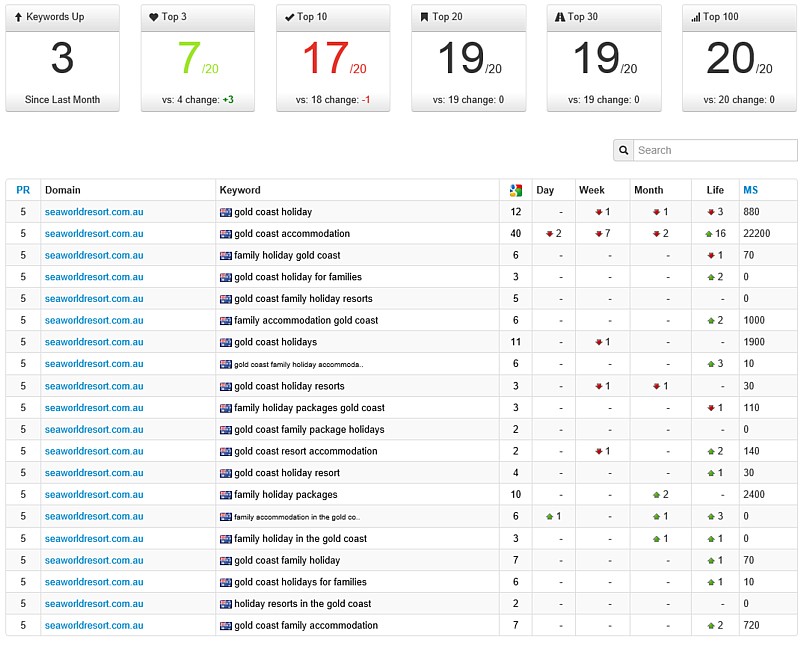Click the Month column header
Image resolution: width=800 pixels, height=646 pixels.
pyautogui.click(x=648, y=190)
